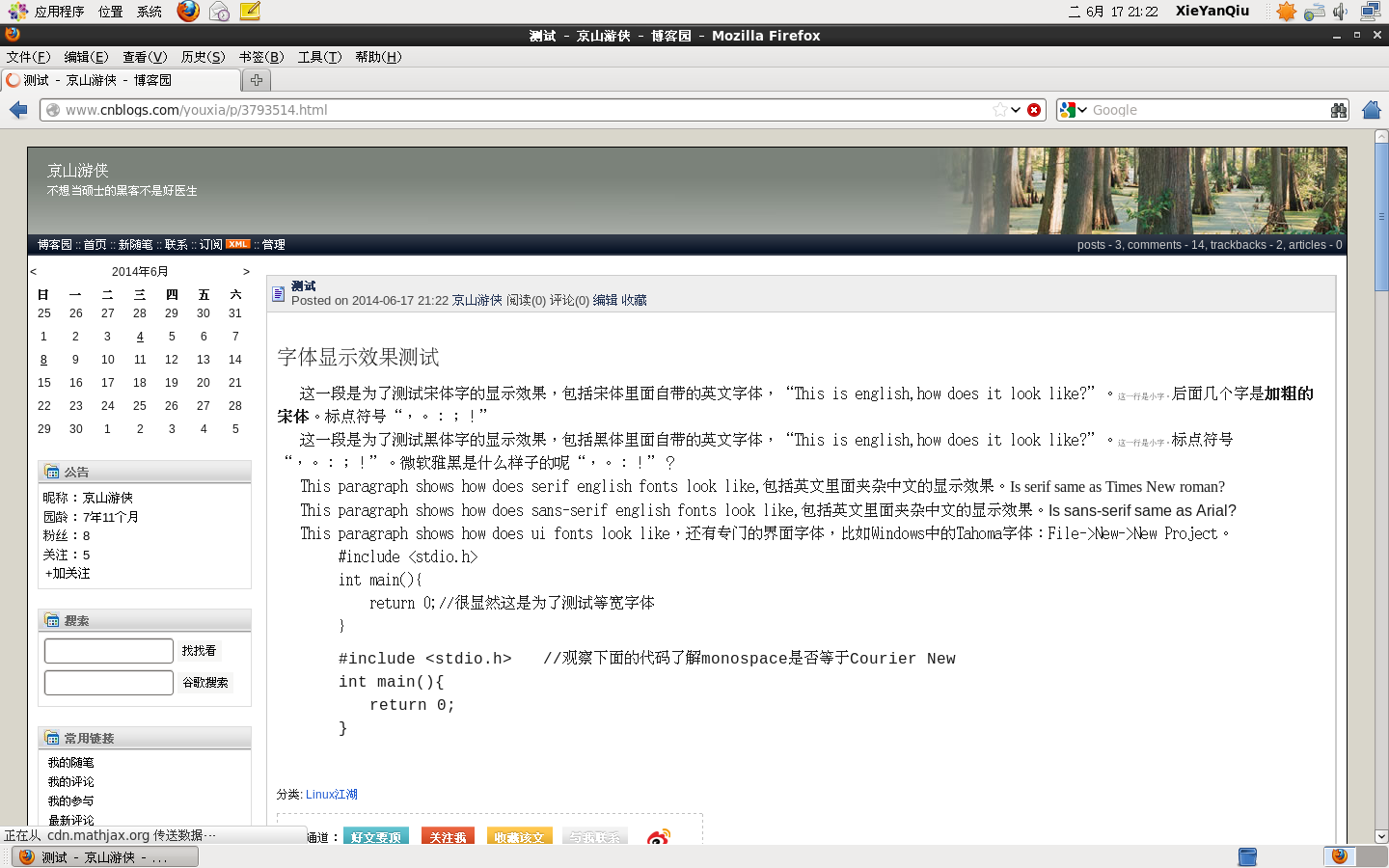1389x868 pixels.
Task: Open a new tab with the plus button
Action: pos(257,80)
